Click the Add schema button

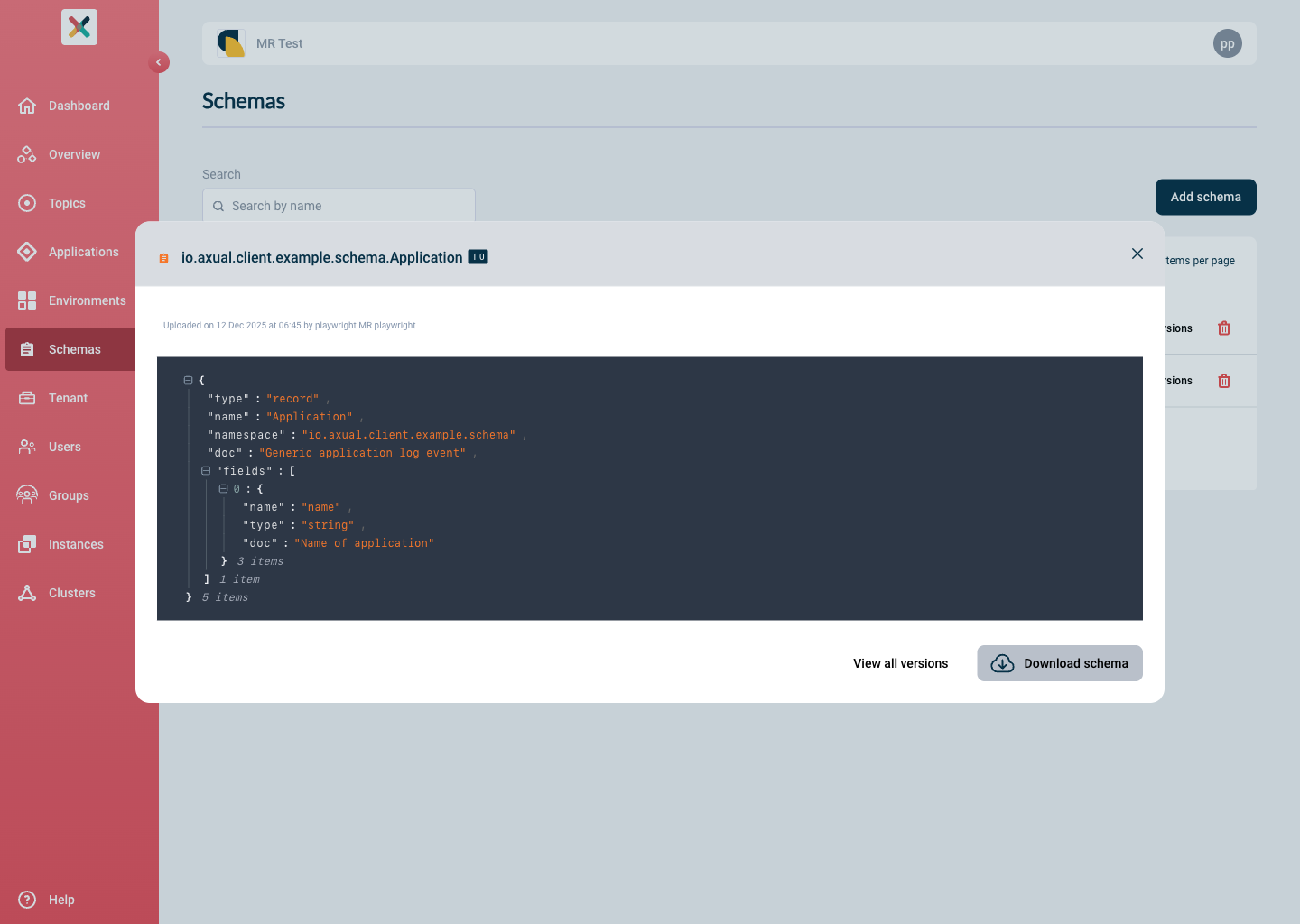point(1205,197)
